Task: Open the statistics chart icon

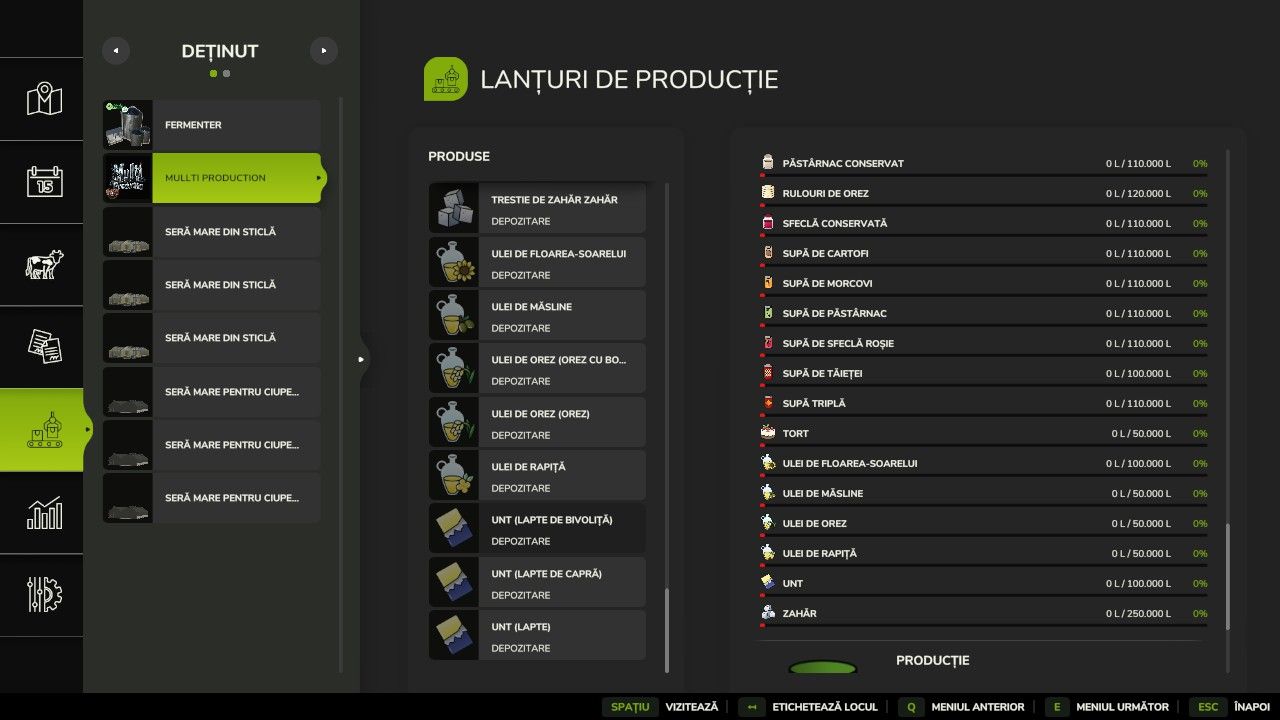Action: click(x=43, y=513)
